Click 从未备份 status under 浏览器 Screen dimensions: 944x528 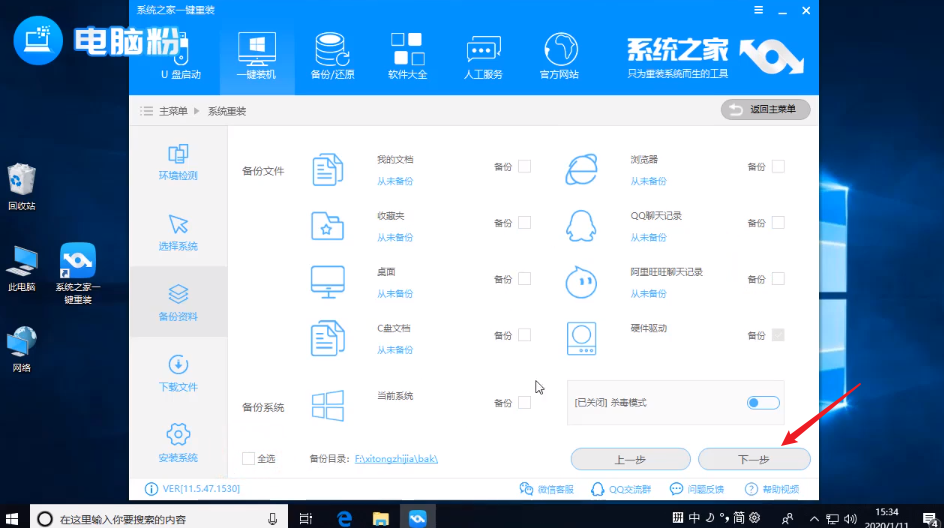point(648,181)
